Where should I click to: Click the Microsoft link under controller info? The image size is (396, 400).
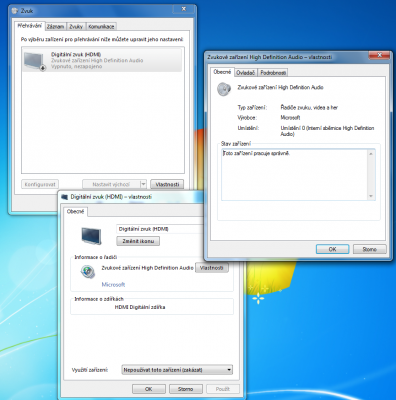click(x=113, y=284)
